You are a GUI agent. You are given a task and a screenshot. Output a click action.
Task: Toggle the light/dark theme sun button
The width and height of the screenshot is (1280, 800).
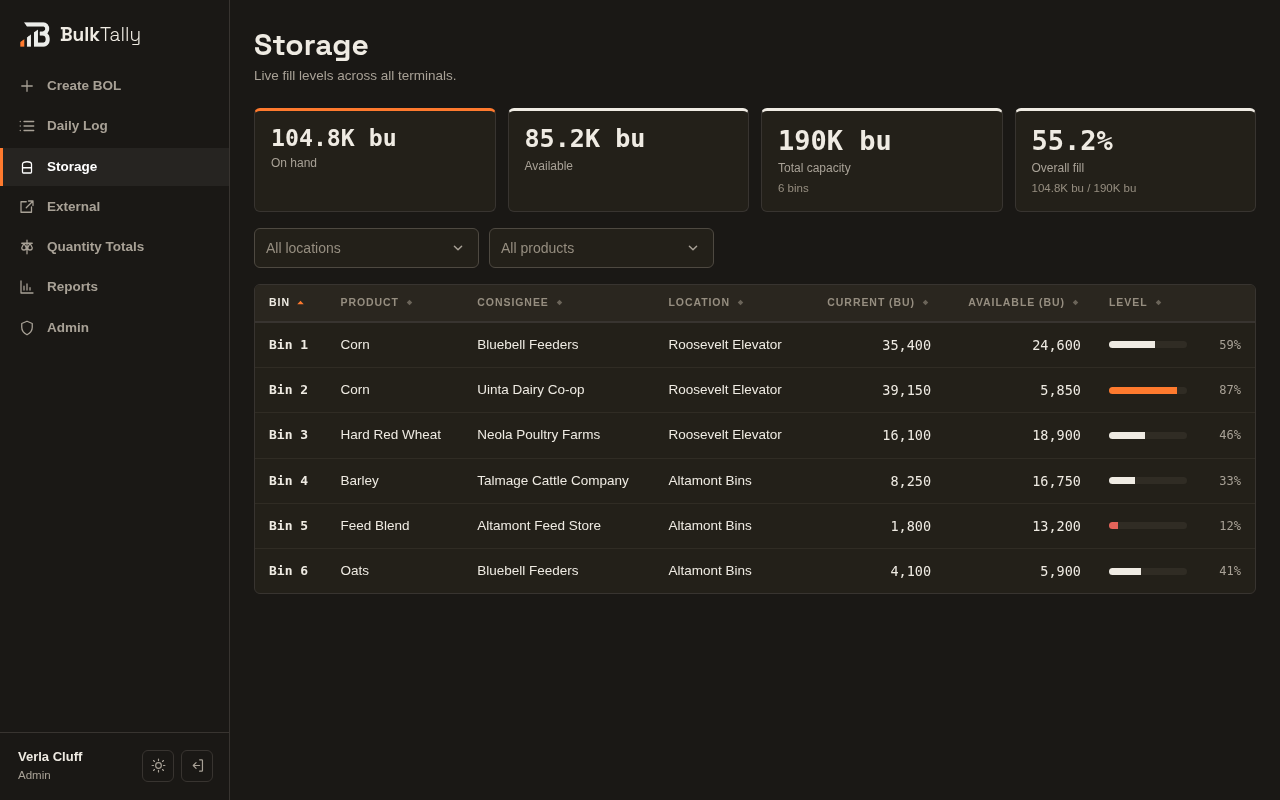tap(158, 766)
